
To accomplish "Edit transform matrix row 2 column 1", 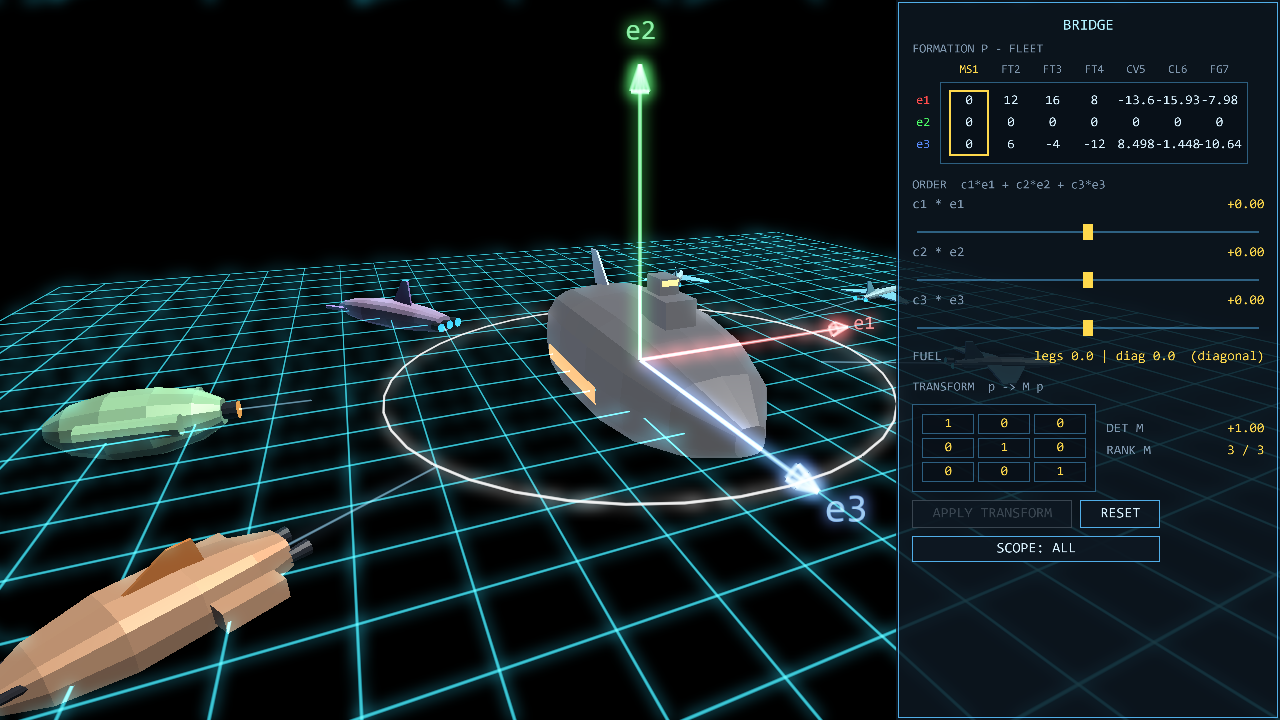I will coord(948,448).
